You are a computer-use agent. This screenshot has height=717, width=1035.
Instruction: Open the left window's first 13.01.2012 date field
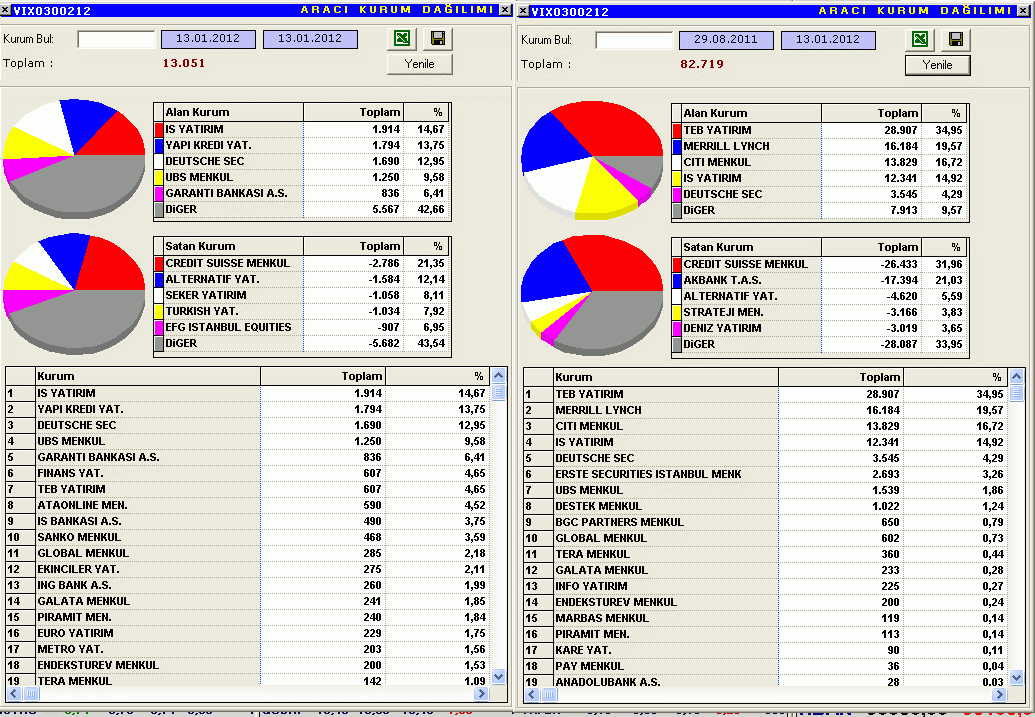pyautogui.click(x=208, y=39)
